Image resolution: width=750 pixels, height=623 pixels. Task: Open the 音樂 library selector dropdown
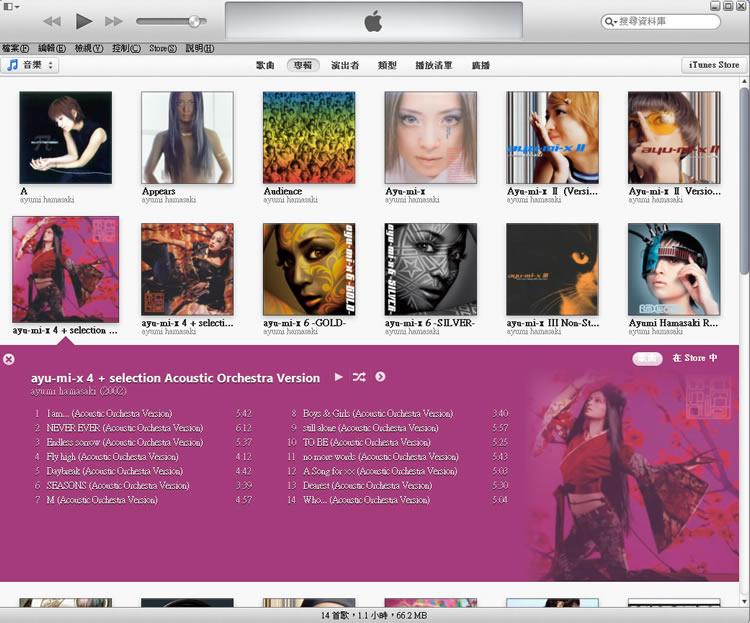(31, 65)
